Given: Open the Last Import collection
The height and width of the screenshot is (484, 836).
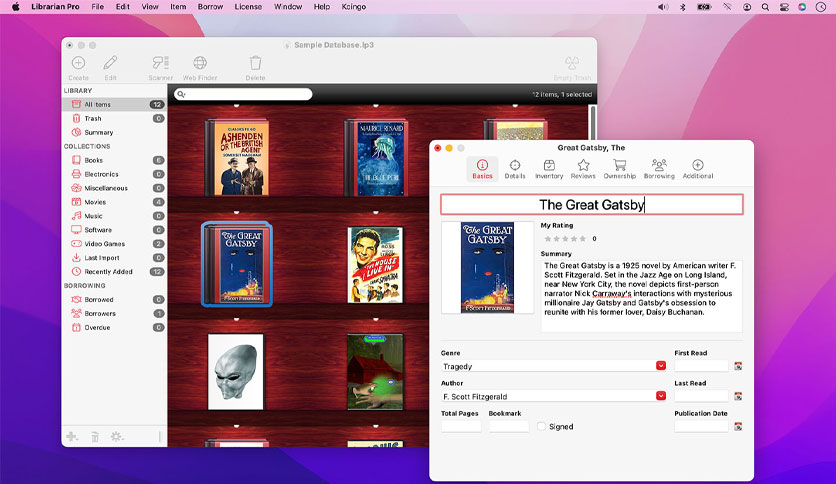Looking at the screenshot, I should [115, 257].
